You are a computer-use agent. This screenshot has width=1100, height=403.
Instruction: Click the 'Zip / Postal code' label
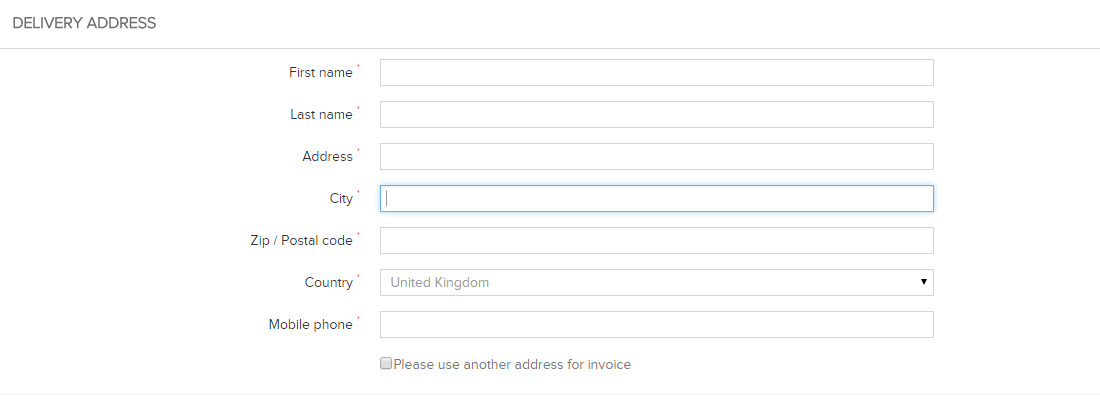tap(301, 241)
